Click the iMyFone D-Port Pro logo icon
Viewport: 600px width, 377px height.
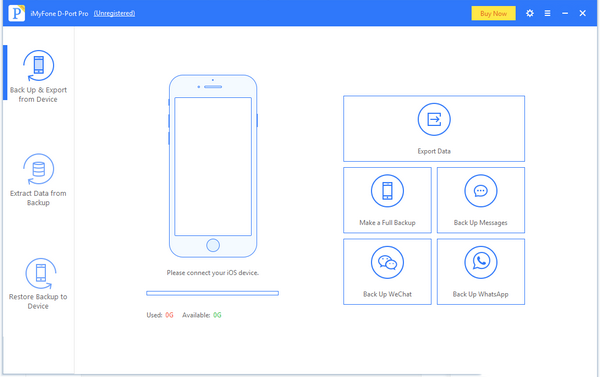[x=16, y=13]
